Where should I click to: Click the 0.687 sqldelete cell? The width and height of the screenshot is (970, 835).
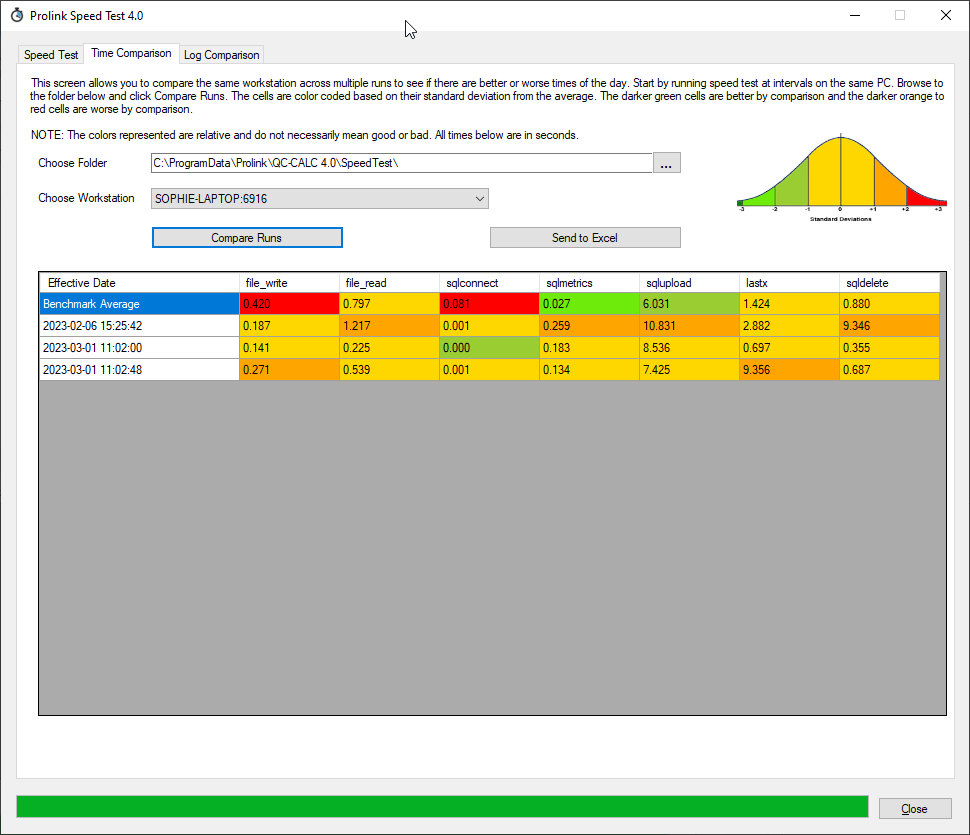[890, 370]
